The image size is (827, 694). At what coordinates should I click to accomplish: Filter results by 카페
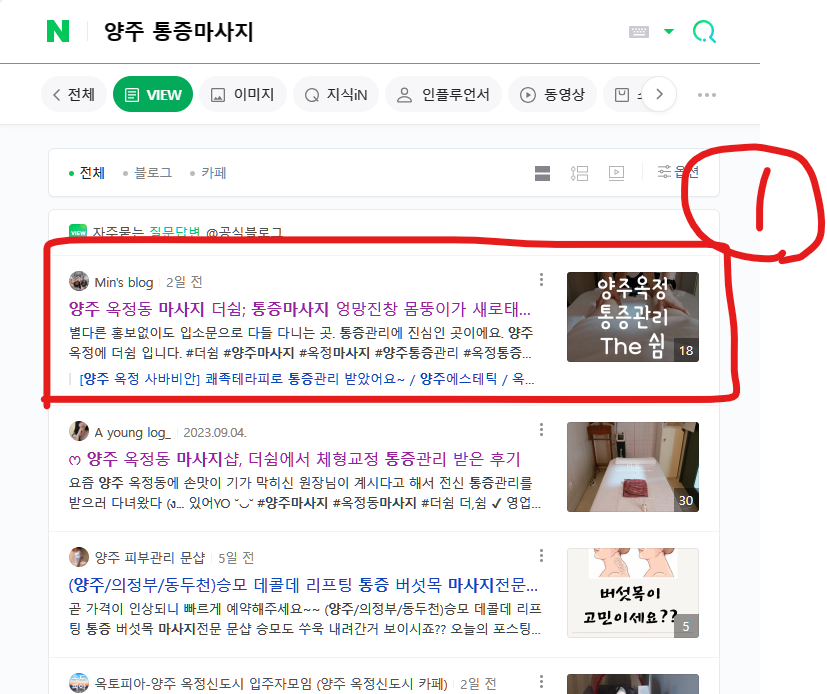coord(208,173)
